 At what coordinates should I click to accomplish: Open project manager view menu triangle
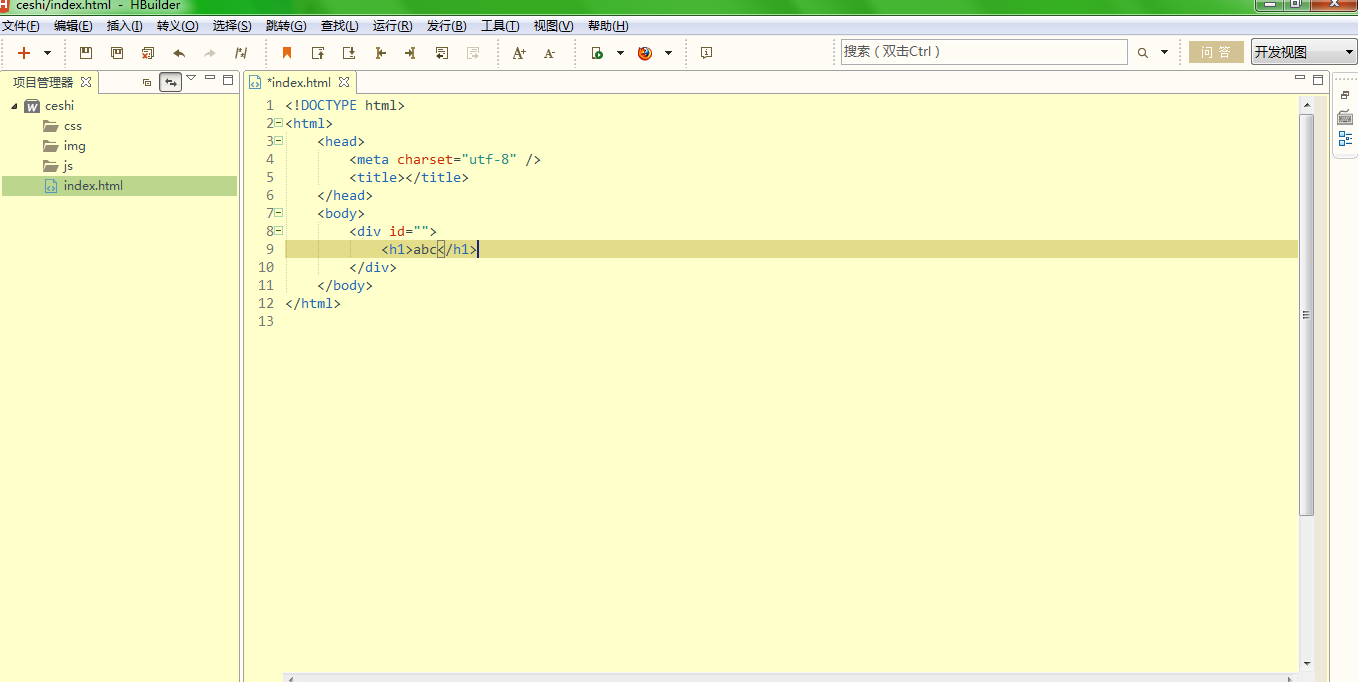[191, 77]
